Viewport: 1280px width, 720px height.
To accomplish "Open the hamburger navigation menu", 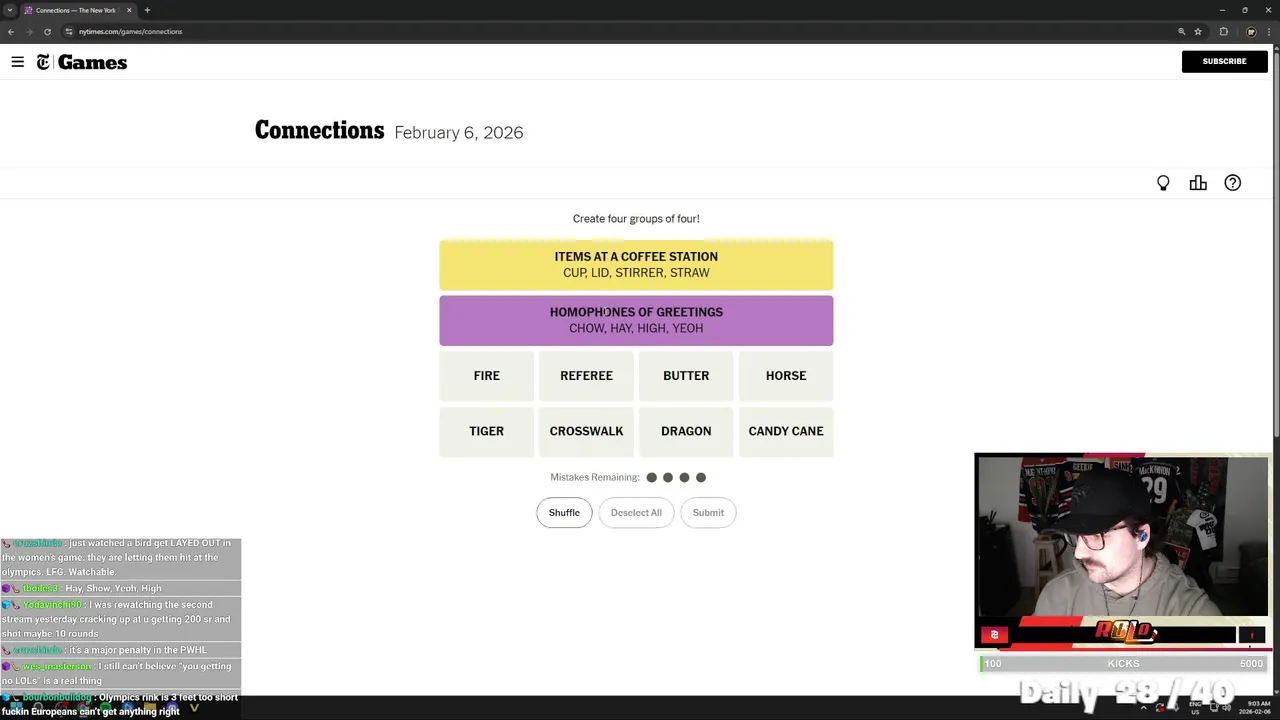I will 17,62.
